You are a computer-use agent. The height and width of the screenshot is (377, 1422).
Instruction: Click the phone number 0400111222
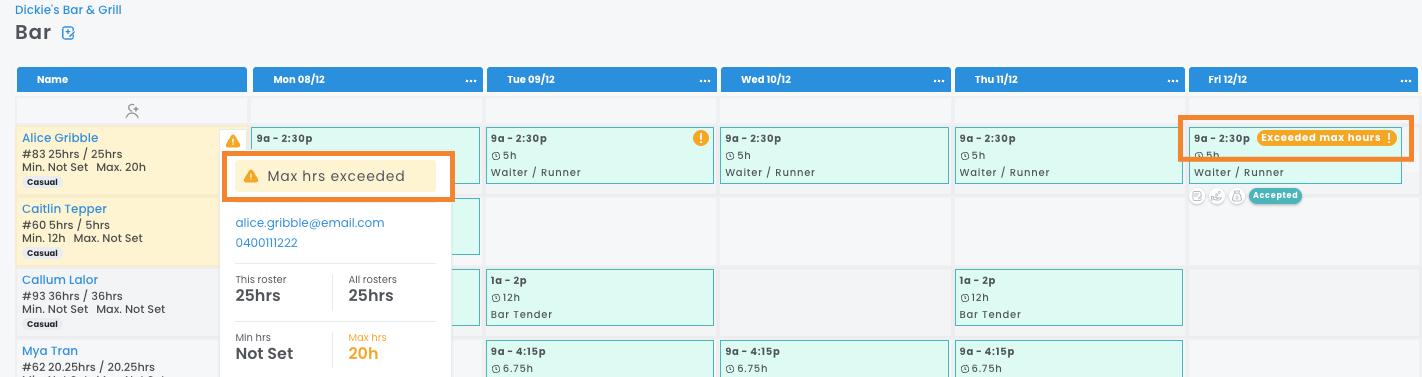pos(266,243)
